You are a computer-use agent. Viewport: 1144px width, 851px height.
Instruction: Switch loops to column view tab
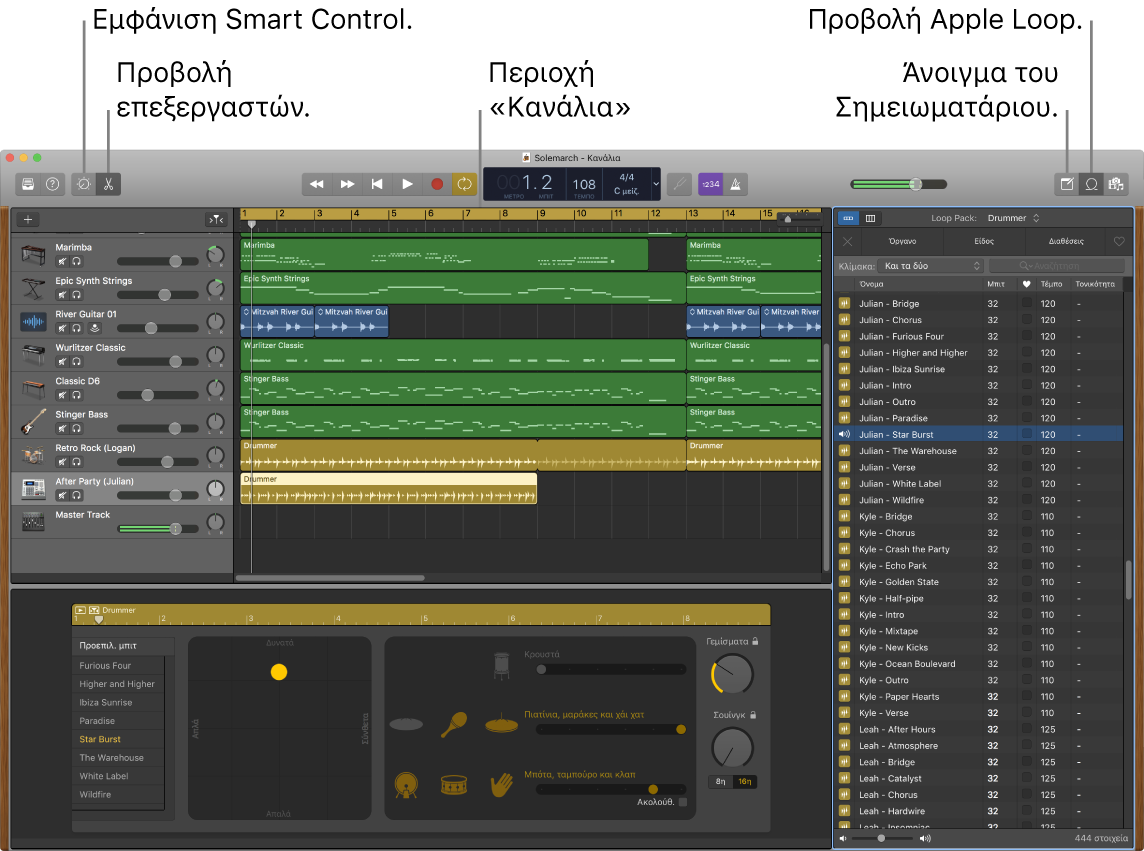pyautogui.click(x=870, y=218)
